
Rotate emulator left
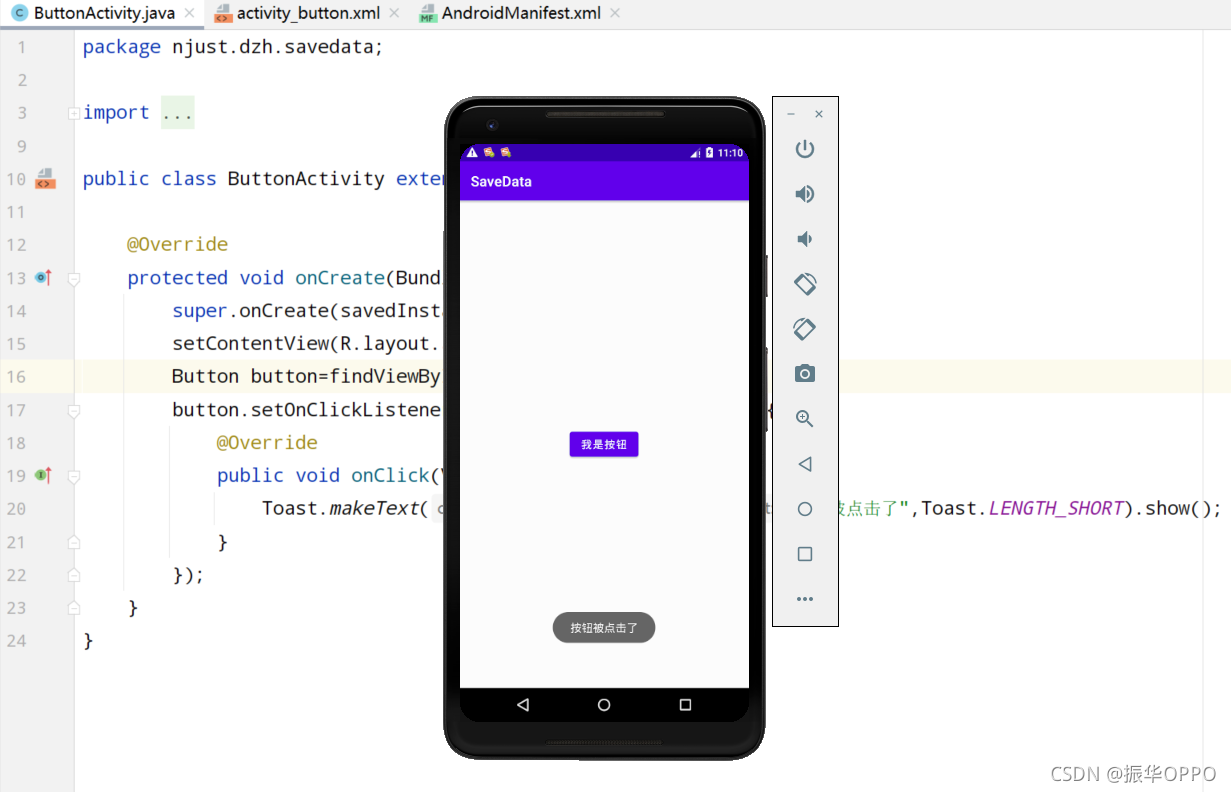(x=805, y=284)
